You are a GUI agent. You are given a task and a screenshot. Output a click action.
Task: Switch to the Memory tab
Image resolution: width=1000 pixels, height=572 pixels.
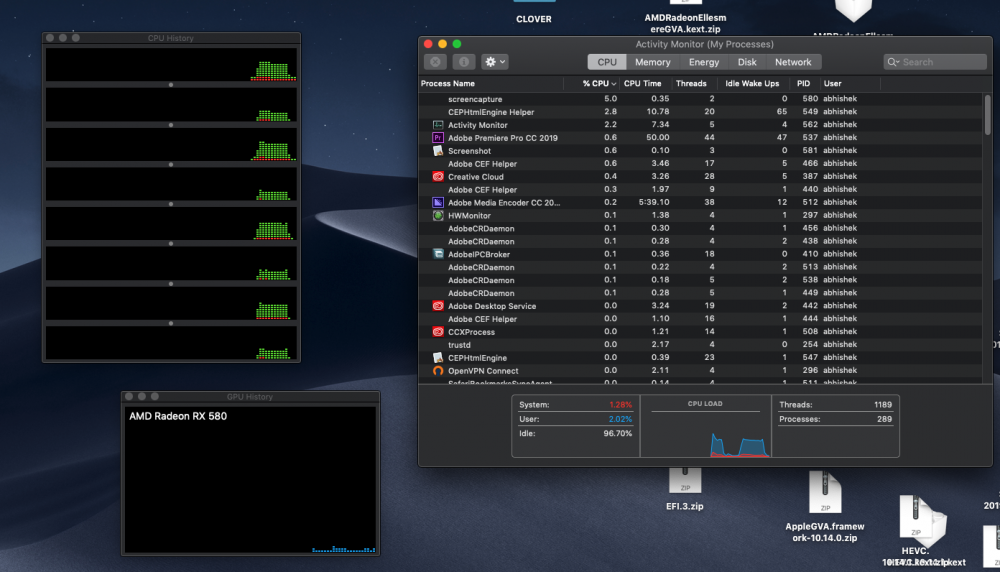[652, 62]
